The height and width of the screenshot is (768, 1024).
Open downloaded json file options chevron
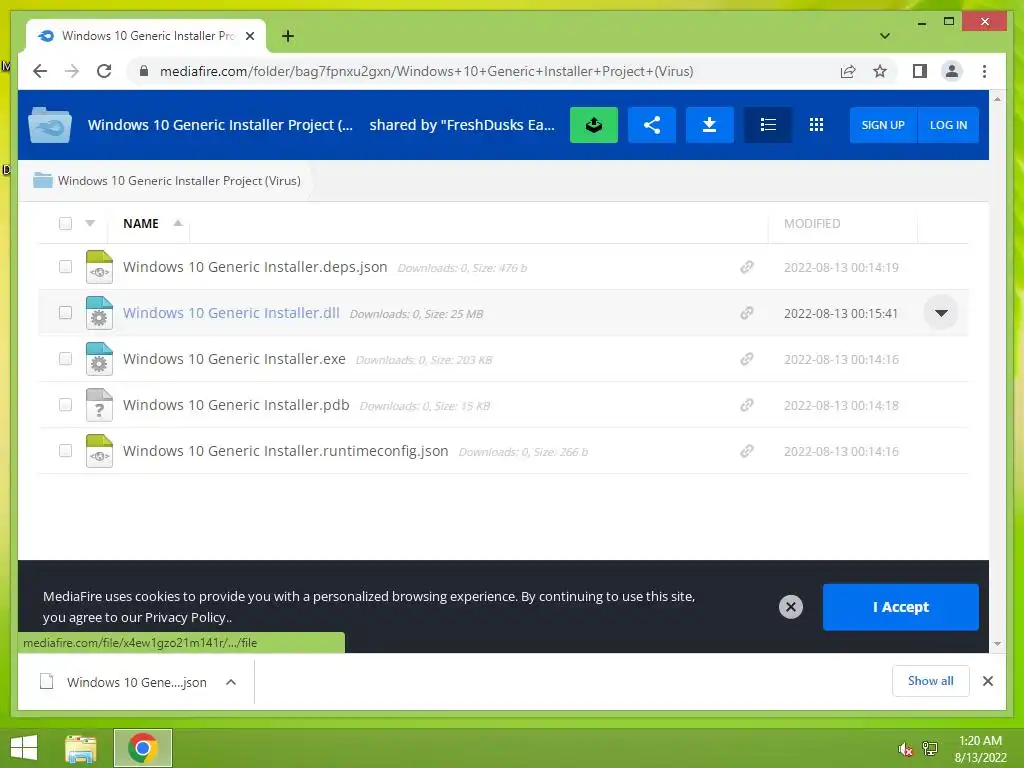pyautogui.click(x=231, y=682)
